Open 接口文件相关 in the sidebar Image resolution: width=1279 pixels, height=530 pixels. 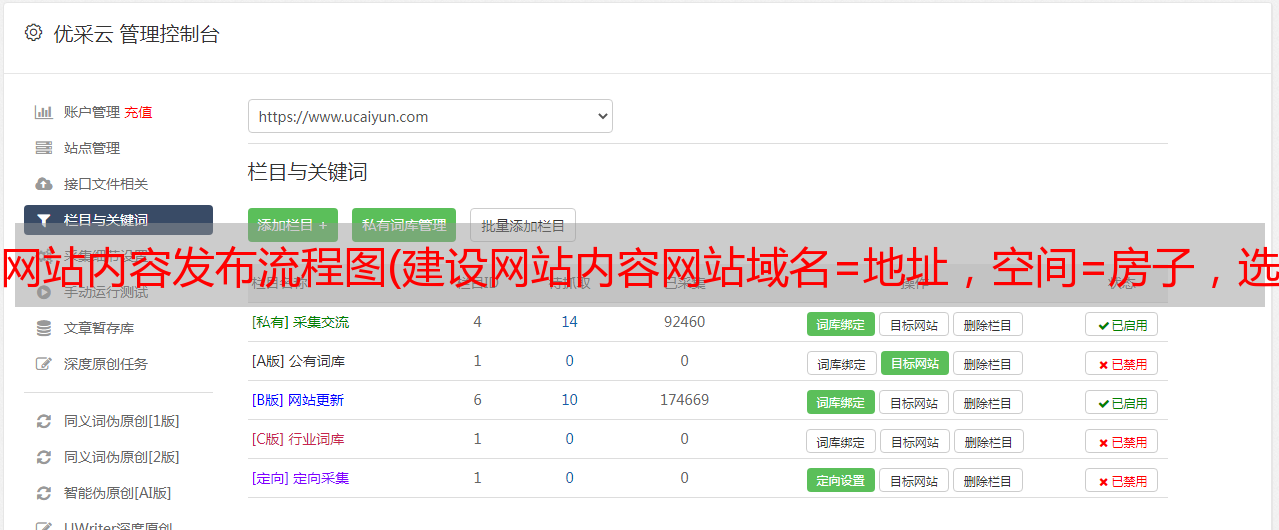[106, 184]
